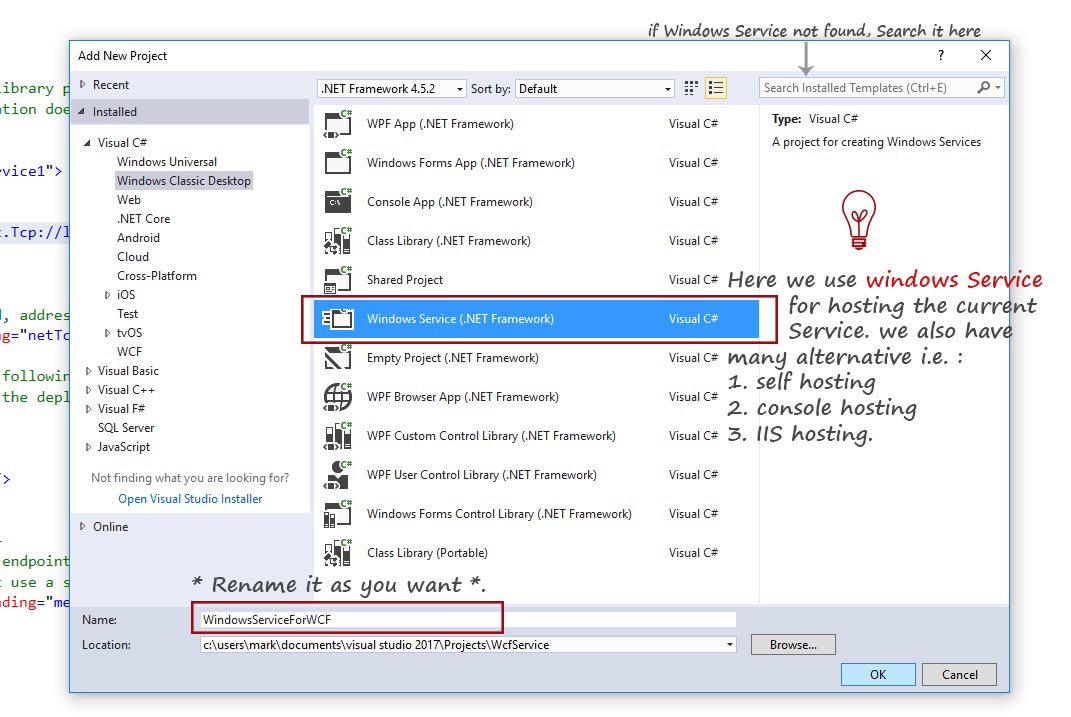The height and width of the screenshot is (717, 1071).
Task: Close the Add New Project dialog
Action: (x=986, y=55)
